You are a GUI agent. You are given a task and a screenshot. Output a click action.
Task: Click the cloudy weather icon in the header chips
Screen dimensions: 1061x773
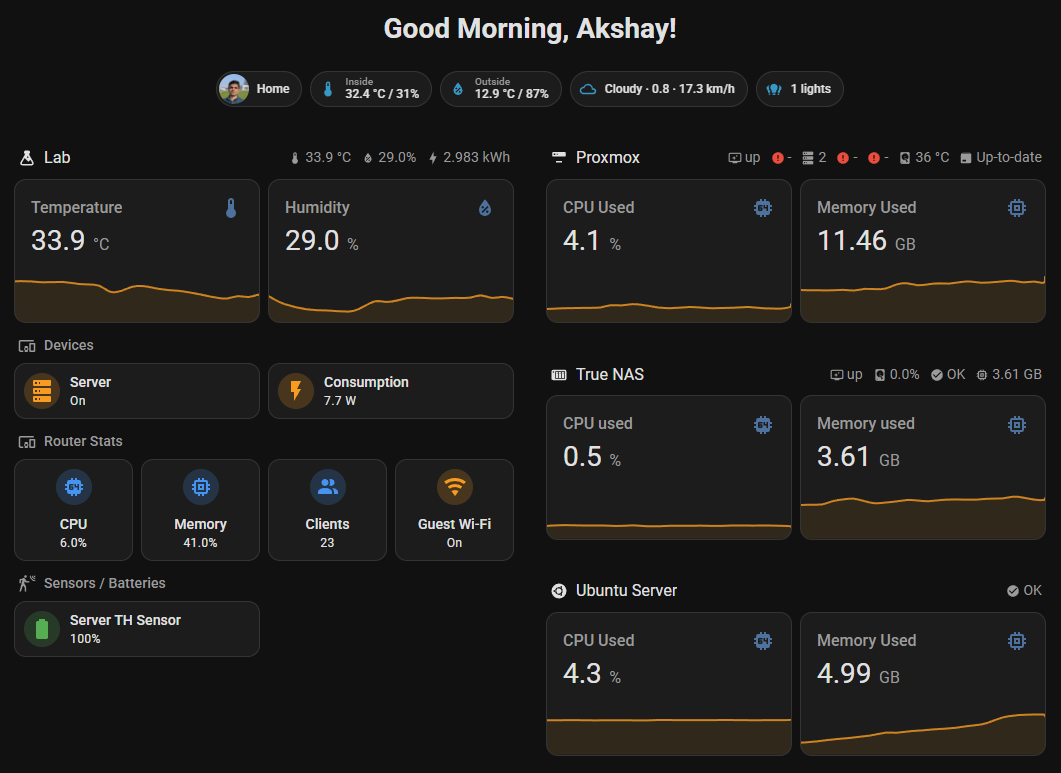588,88
